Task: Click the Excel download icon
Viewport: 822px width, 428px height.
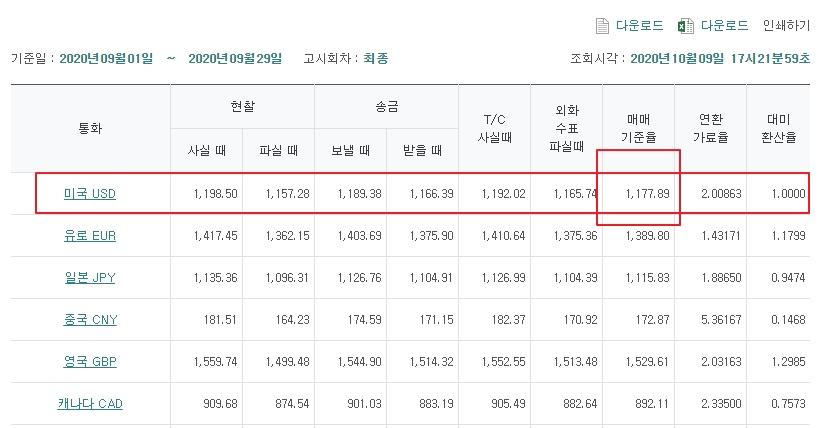Action: point(686,26)
